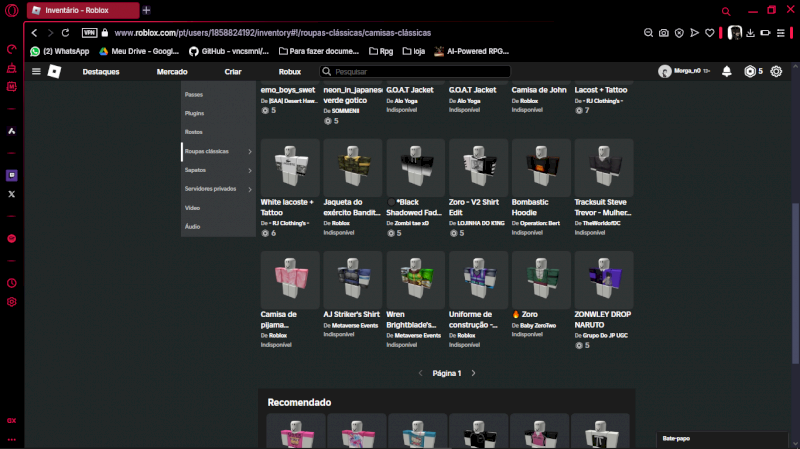
Task: Open the Roblox notifications bell
Action: pyautogui.click(x=726, y=72)
